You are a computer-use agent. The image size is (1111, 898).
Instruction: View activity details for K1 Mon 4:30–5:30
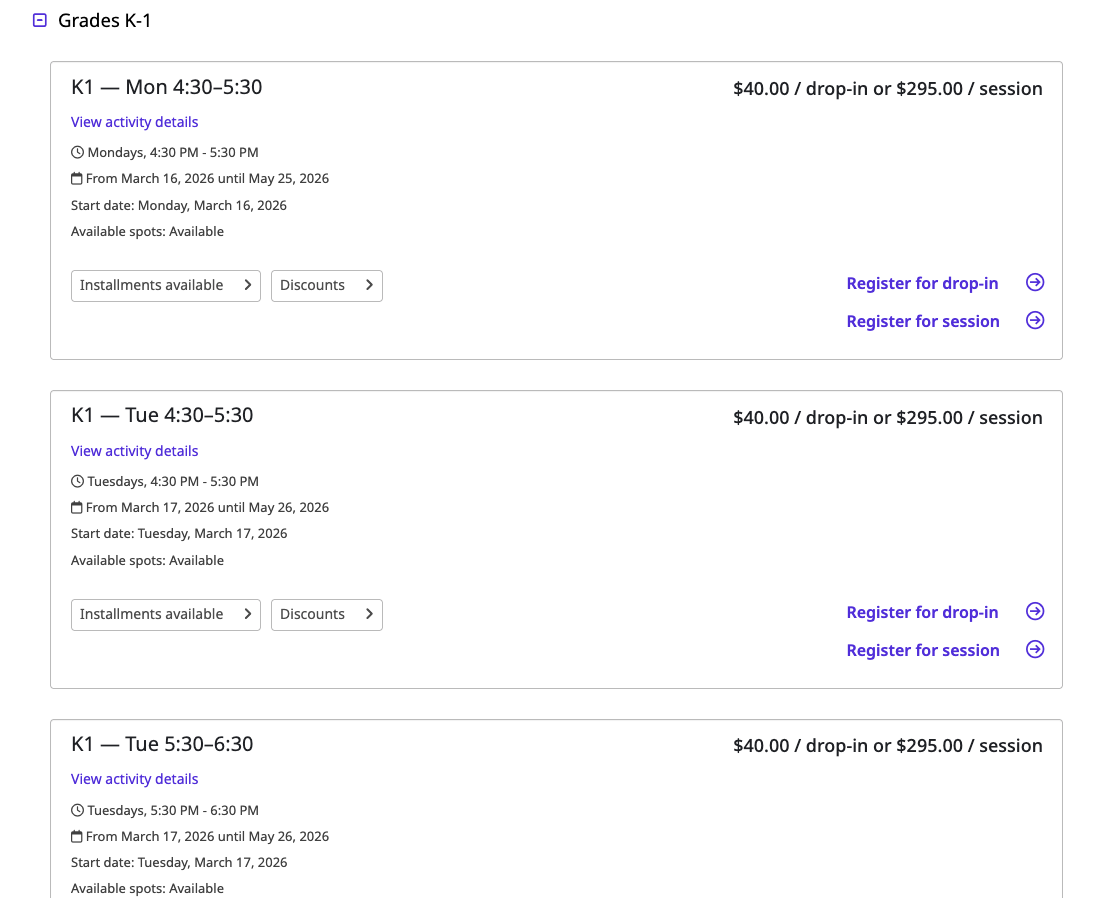[134, 122]
